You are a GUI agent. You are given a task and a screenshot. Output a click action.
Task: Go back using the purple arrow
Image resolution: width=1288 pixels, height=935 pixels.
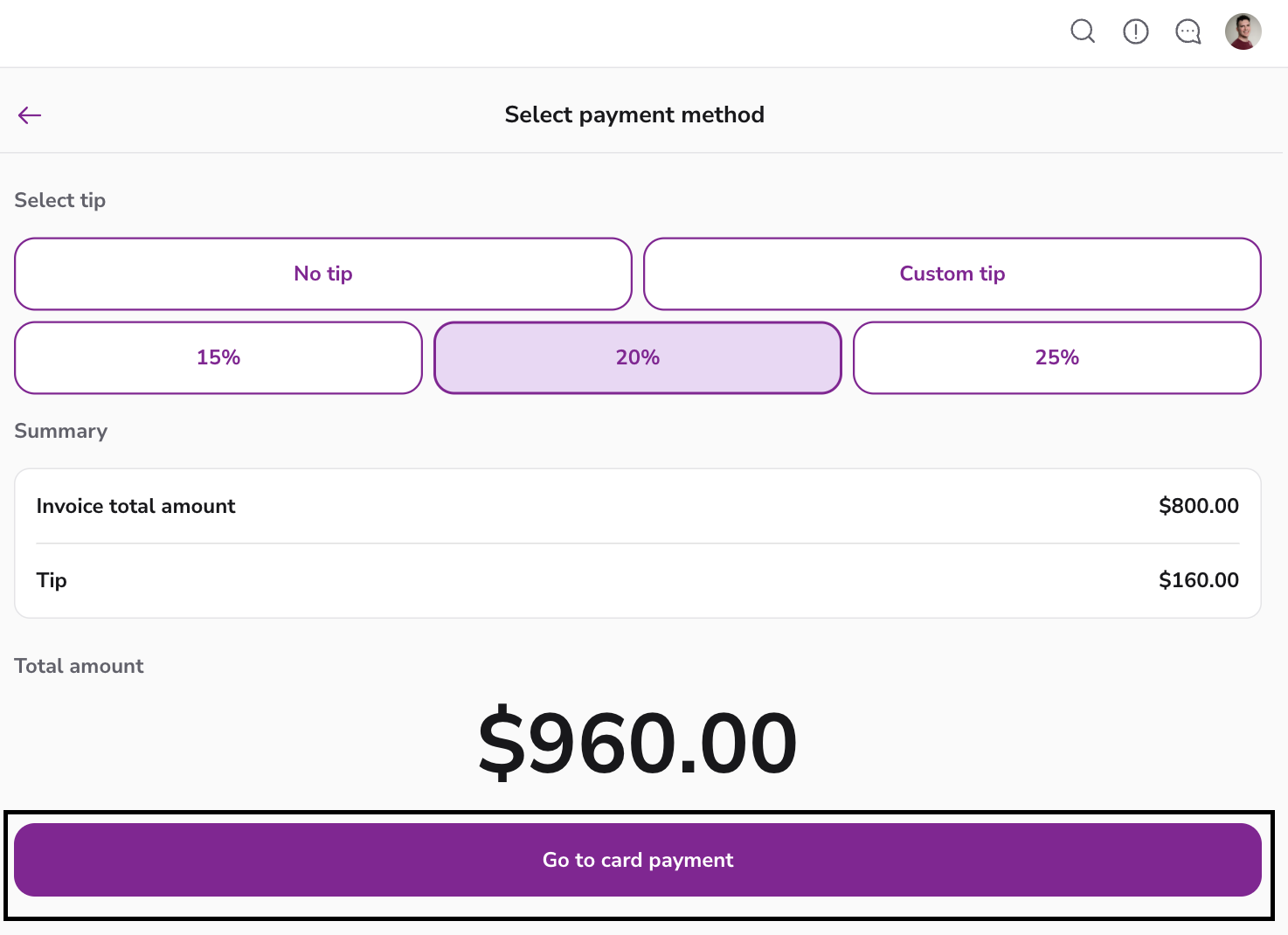[30, 115]
